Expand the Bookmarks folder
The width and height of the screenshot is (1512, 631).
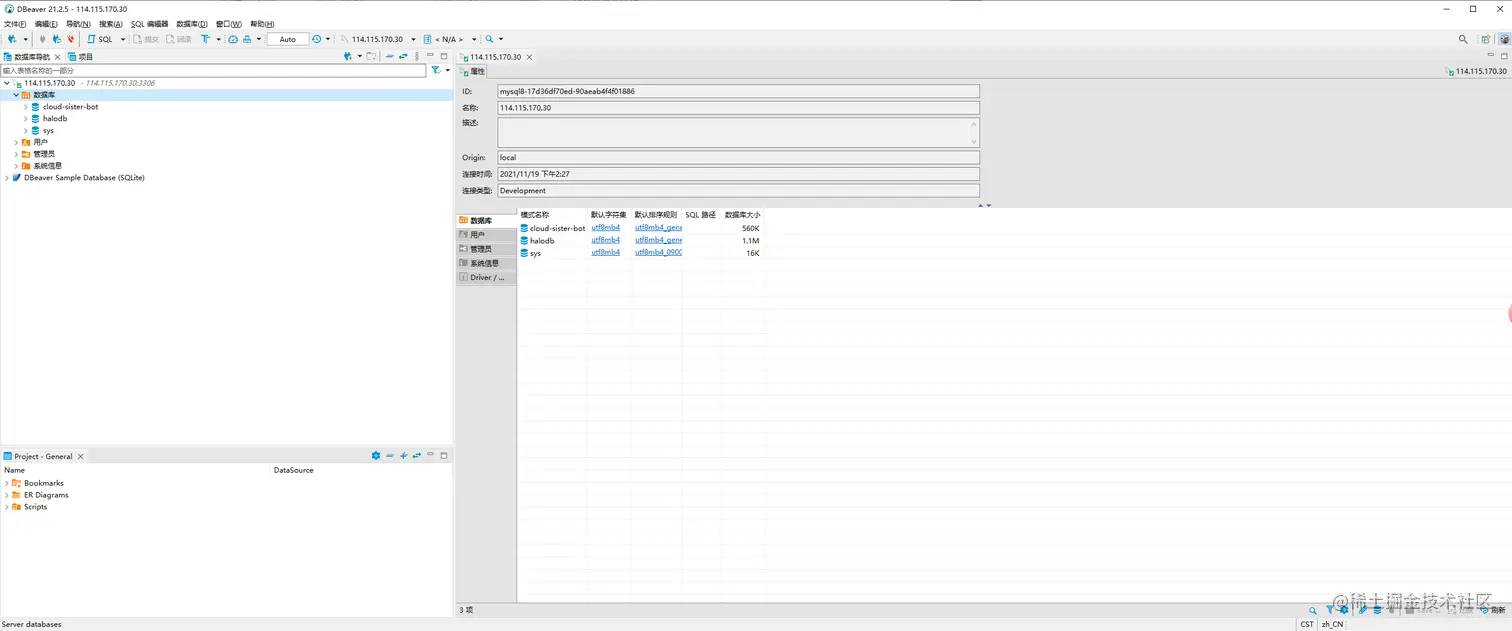pos(6,483)
